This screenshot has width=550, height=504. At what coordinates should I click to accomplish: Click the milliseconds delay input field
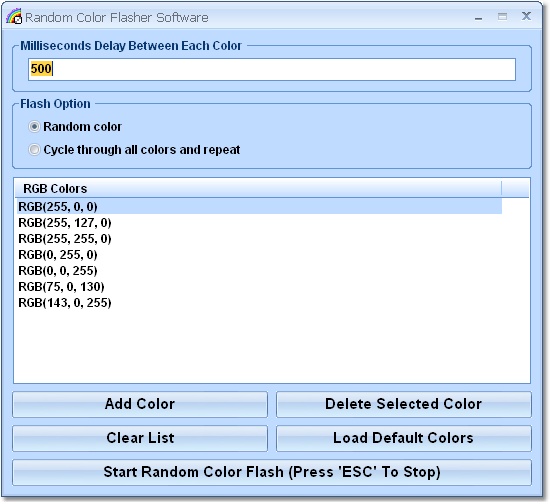[x=272, y=69]
